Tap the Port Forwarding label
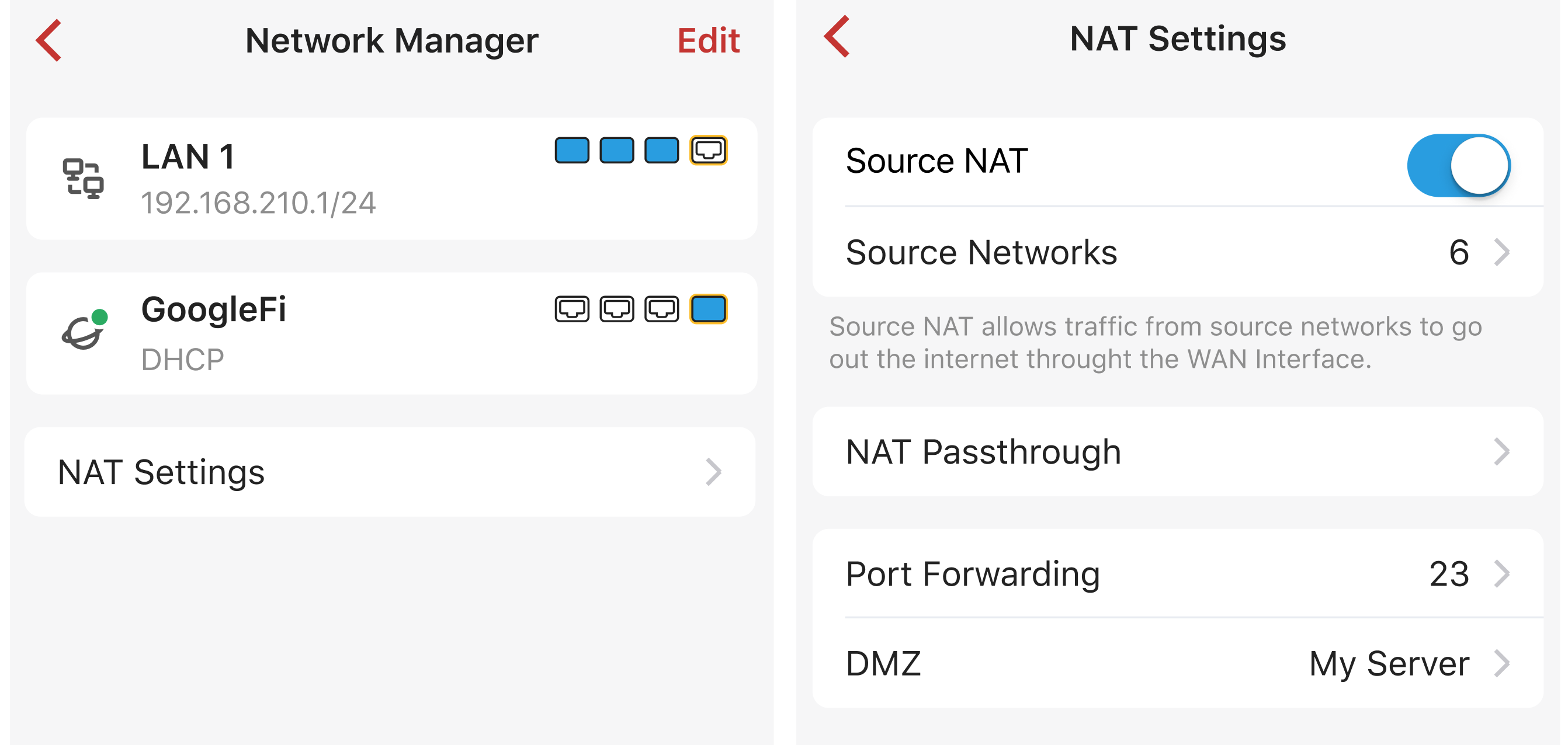This screenshot has height=745, width=1568. pos(973,573)
